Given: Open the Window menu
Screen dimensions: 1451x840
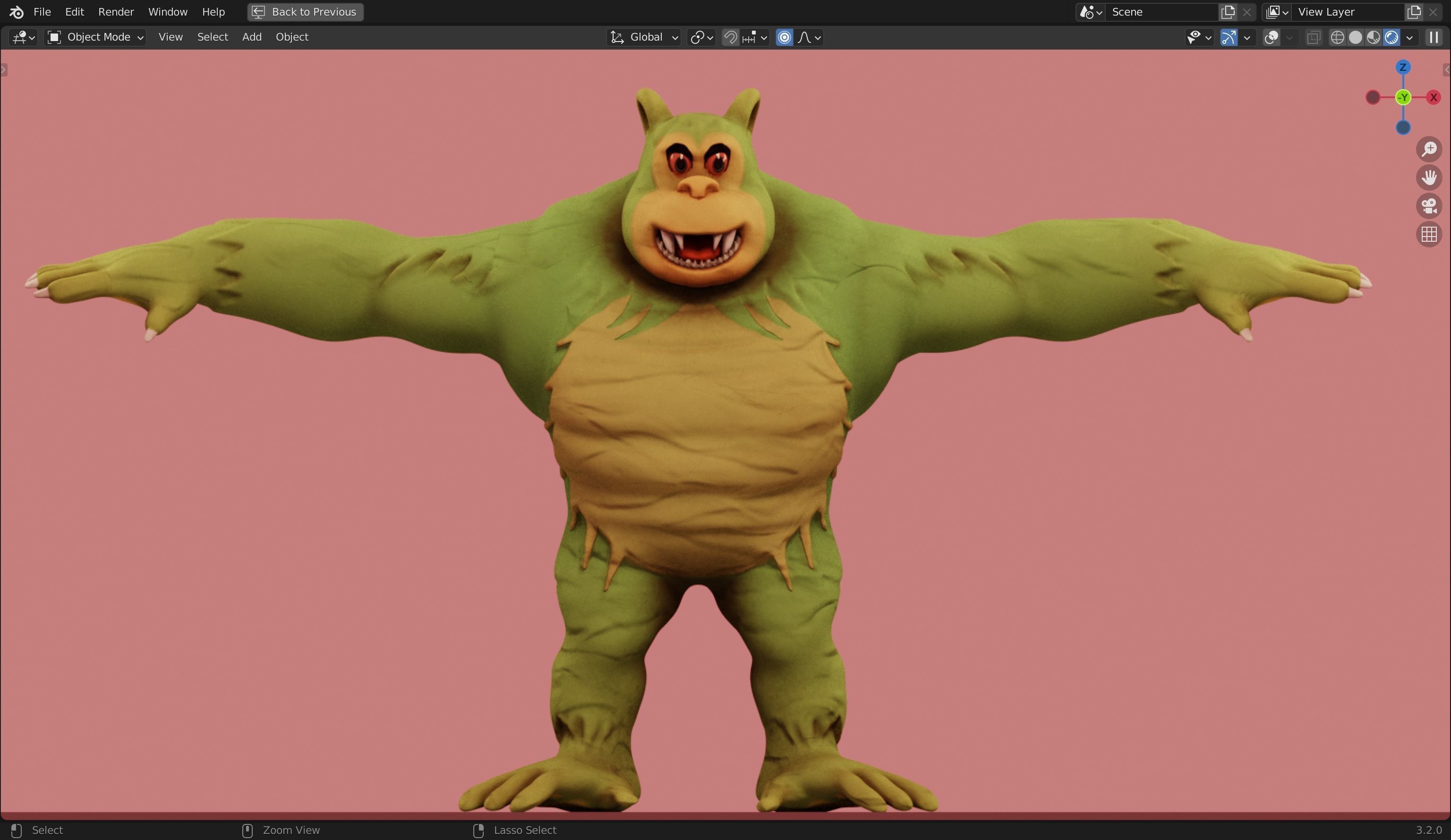Looking at the screenshot, I should [x=168, y=12].
